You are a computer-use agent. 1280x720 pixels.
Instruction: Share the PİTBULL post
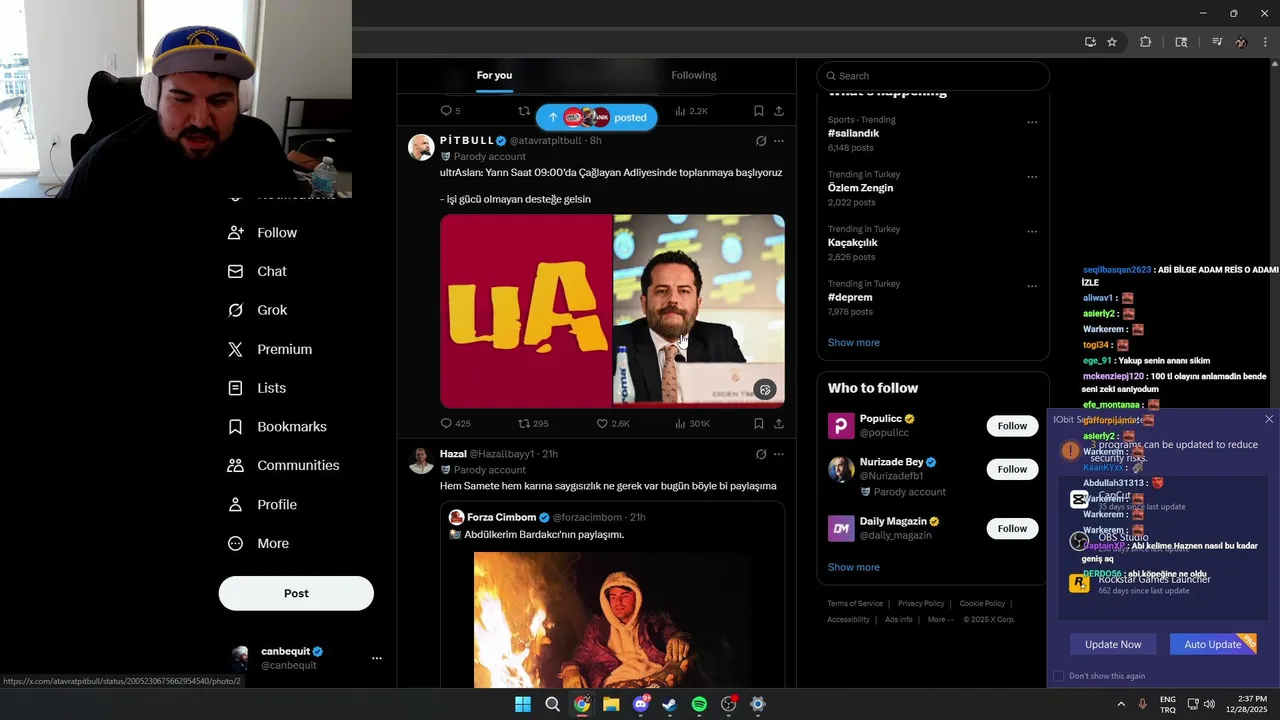(x=779, y=424)
